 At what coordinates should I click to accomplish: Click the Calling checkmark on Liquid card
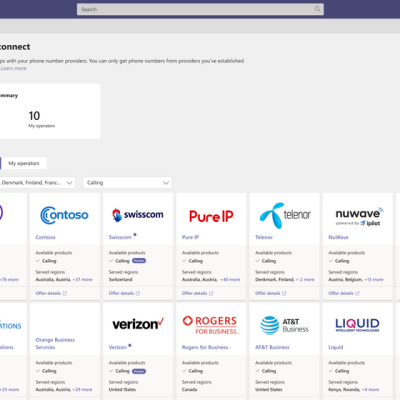[x=331, y=371]
